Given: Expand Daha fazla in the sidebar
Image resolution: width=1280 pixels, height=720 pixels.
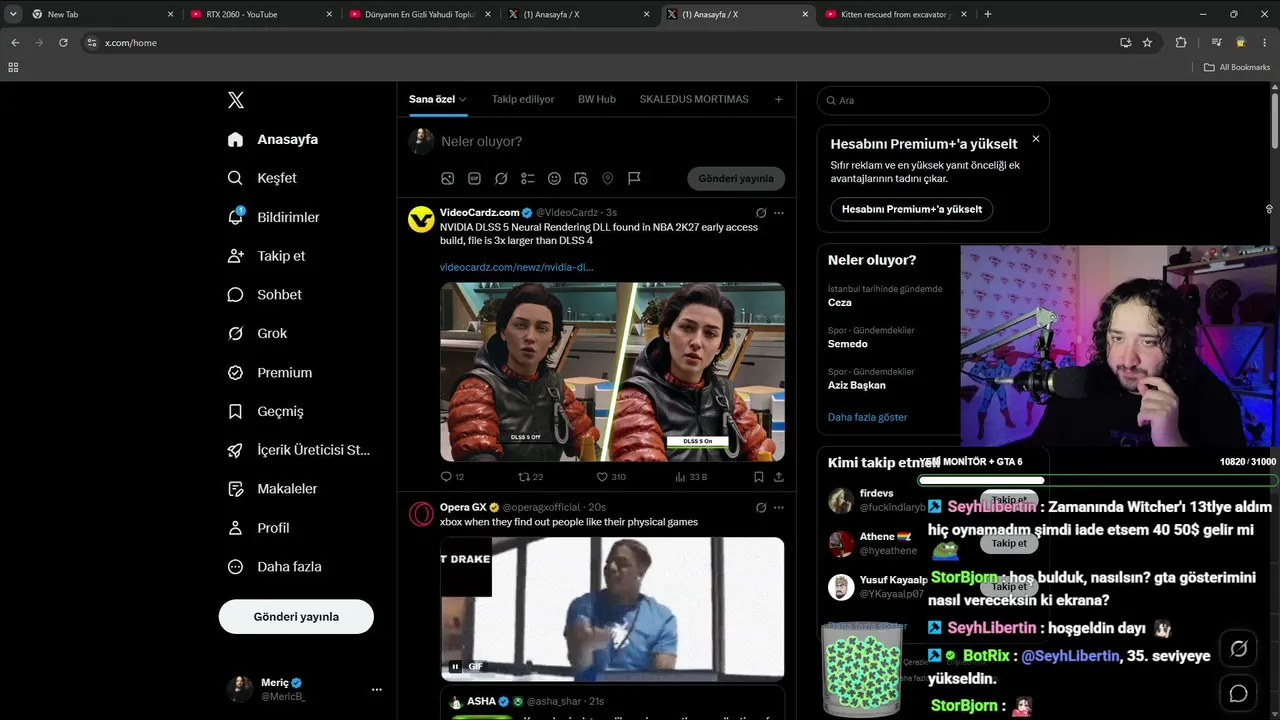Looking at the screenshot, I should click(275, 567).
